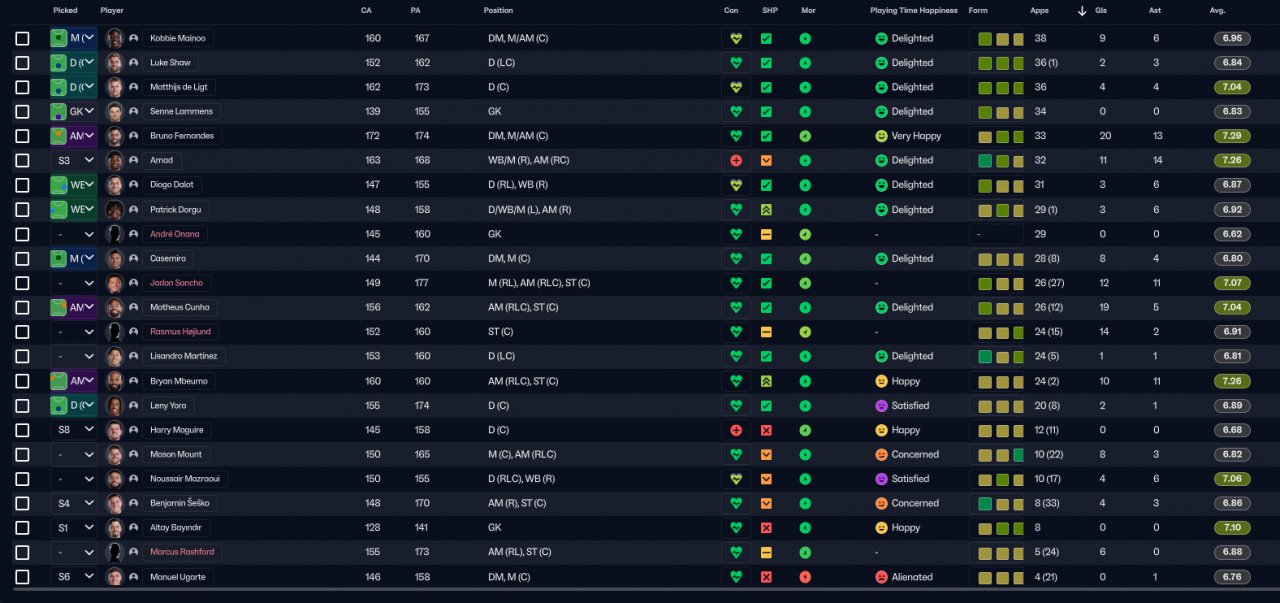Click Bruno Fernandes' Very Happy face icon
This screenshot has width=1280, height=603.
coord(881,136)
